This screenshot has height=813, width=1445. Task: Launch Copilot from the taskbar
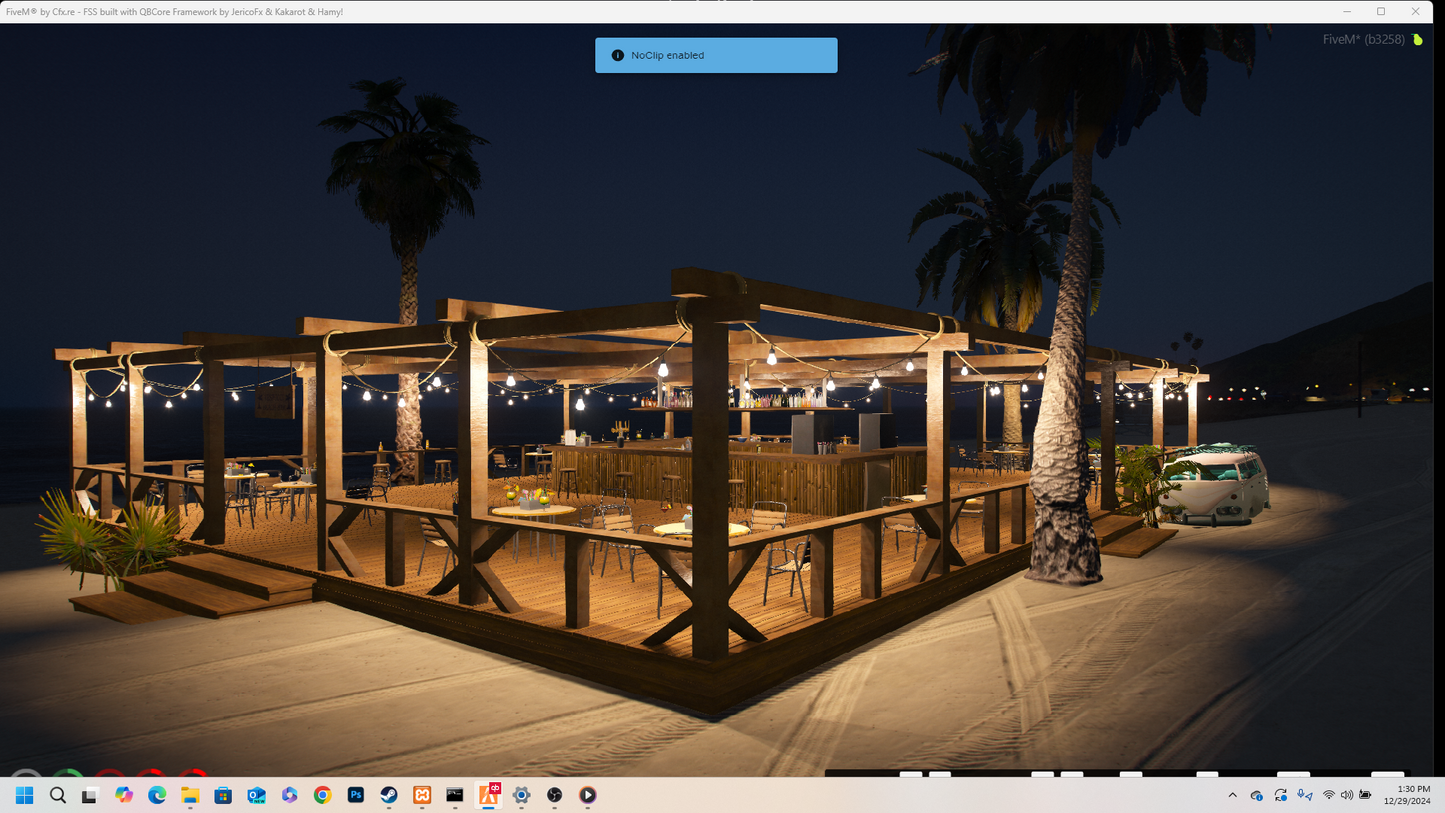coord(124,795)
